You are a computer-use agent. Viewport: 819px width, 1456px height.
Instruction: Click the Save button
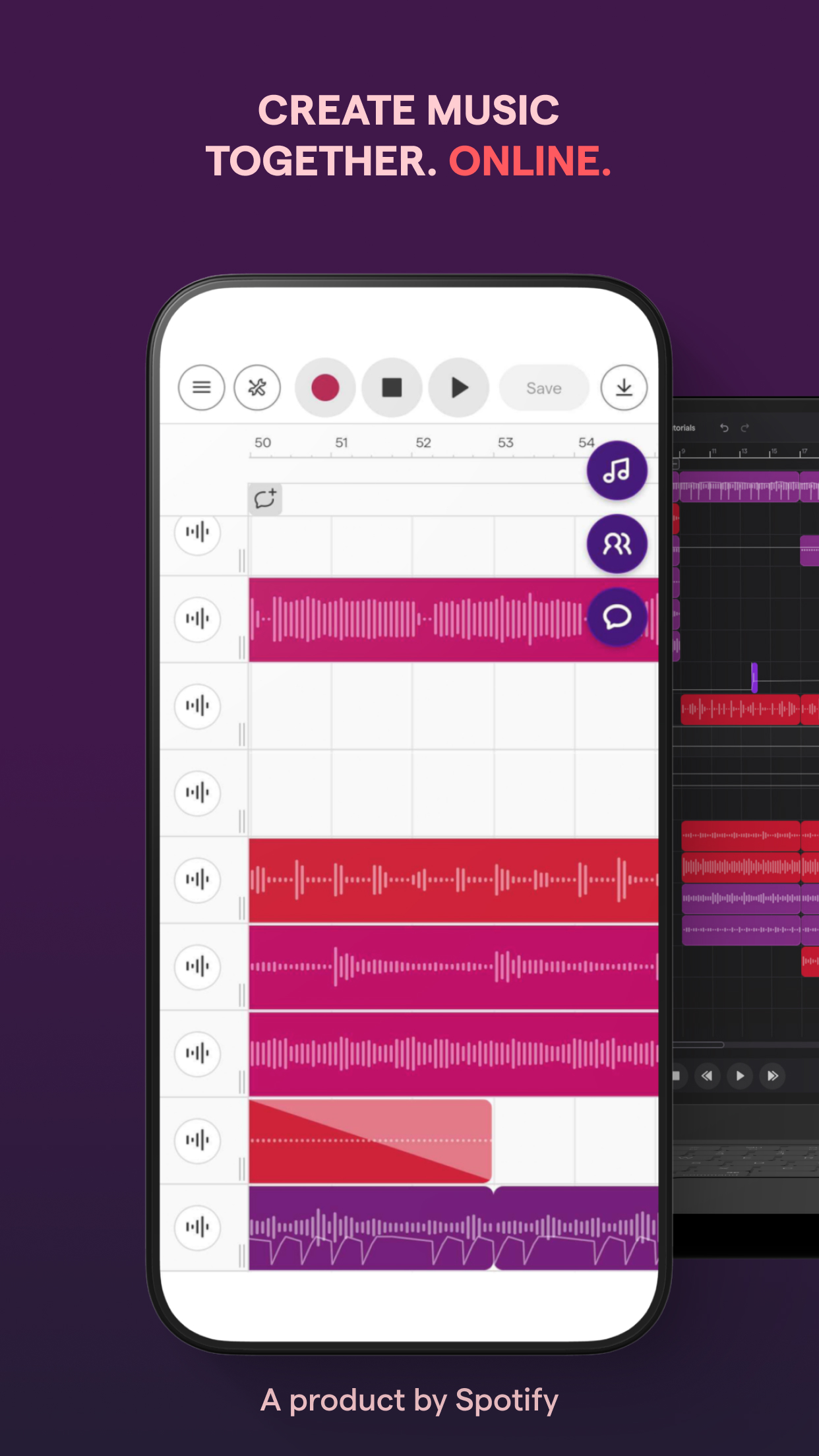point(544,388)
